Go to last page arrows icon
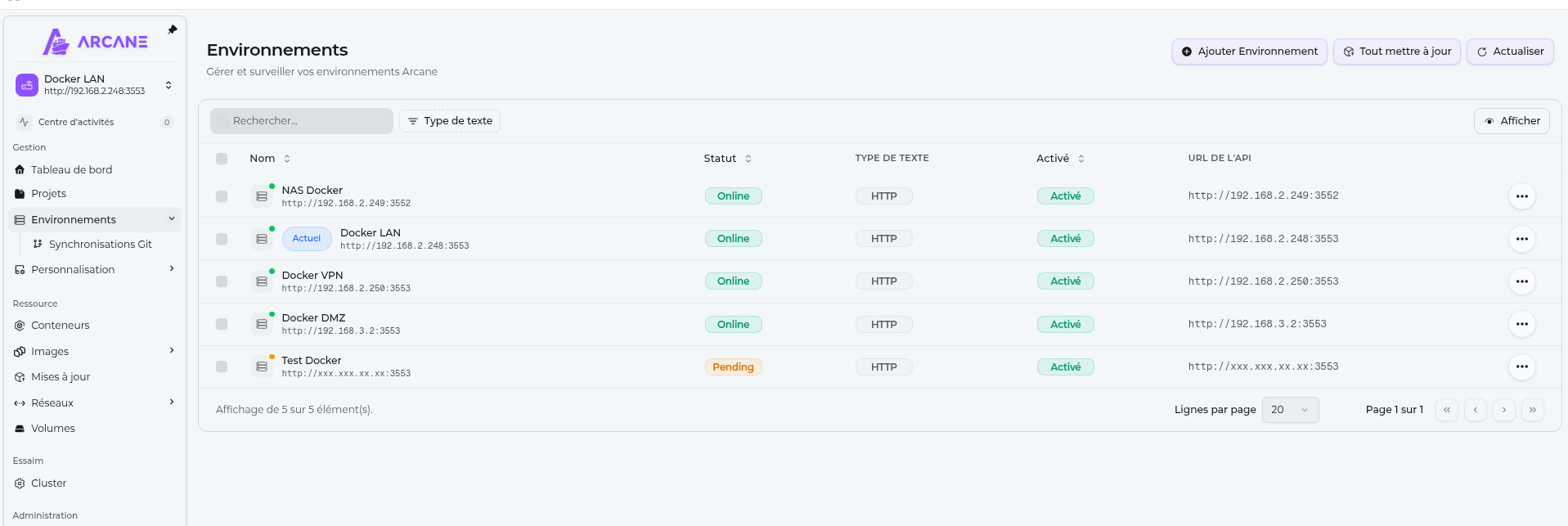This screenshot has width=1568, height=526. [1533, 410]
